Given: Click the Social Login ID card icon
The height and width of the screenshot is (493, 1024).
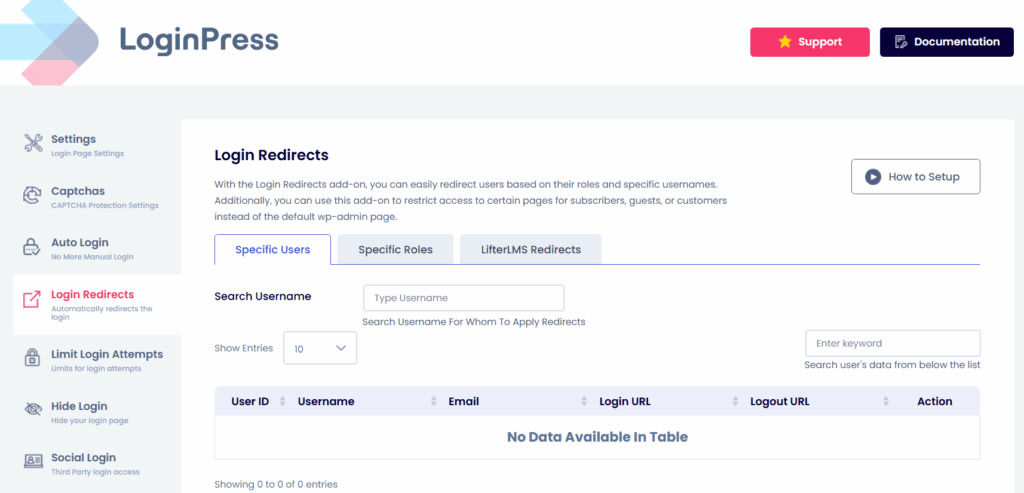Looking at the screenshot, I should 33,461.
